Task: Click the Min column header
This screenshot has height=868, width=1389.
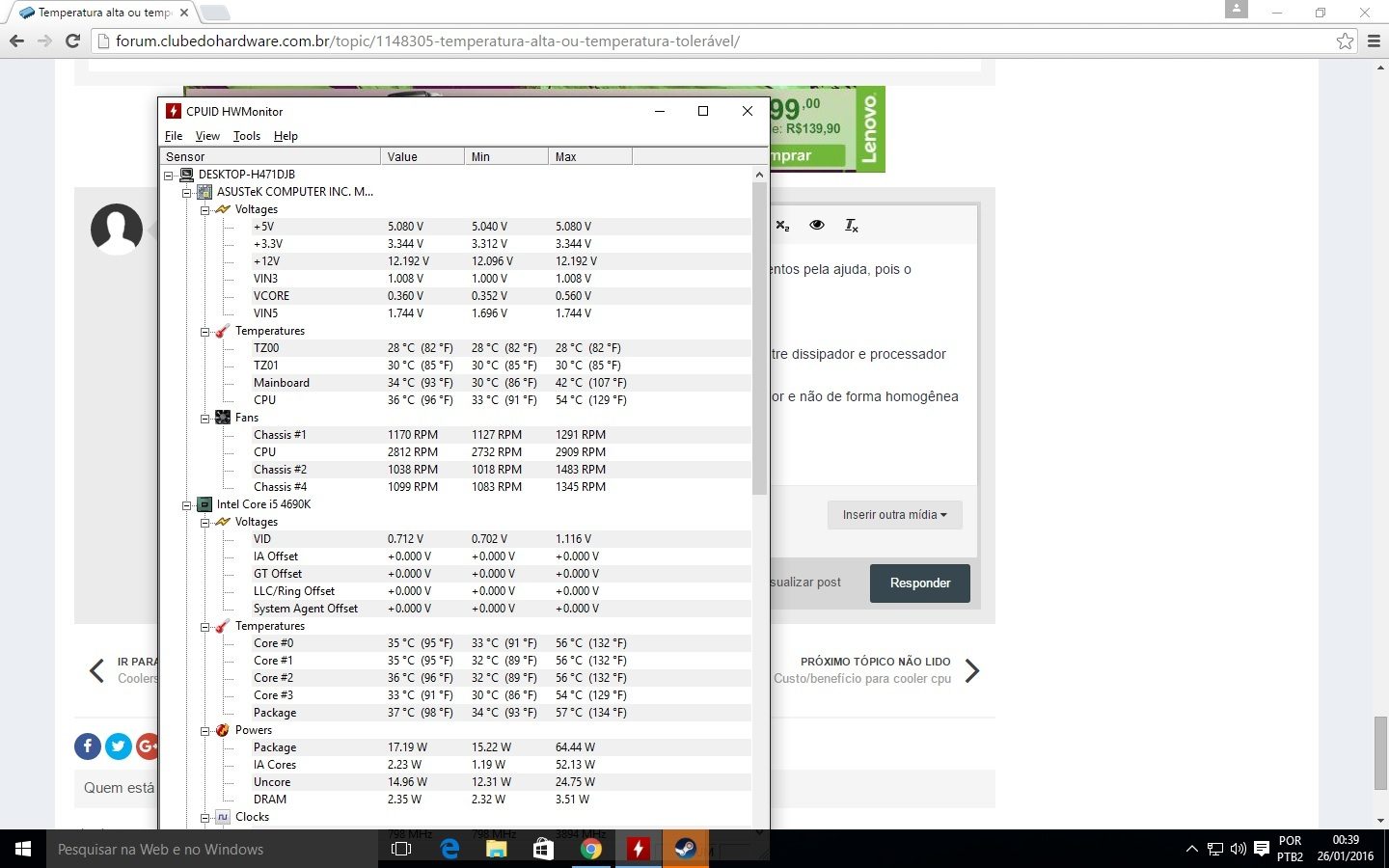Action: coord(506,156)
